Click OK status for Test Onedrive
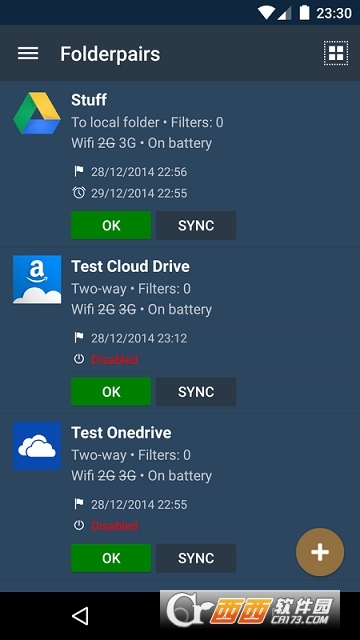 pos(111,558)
